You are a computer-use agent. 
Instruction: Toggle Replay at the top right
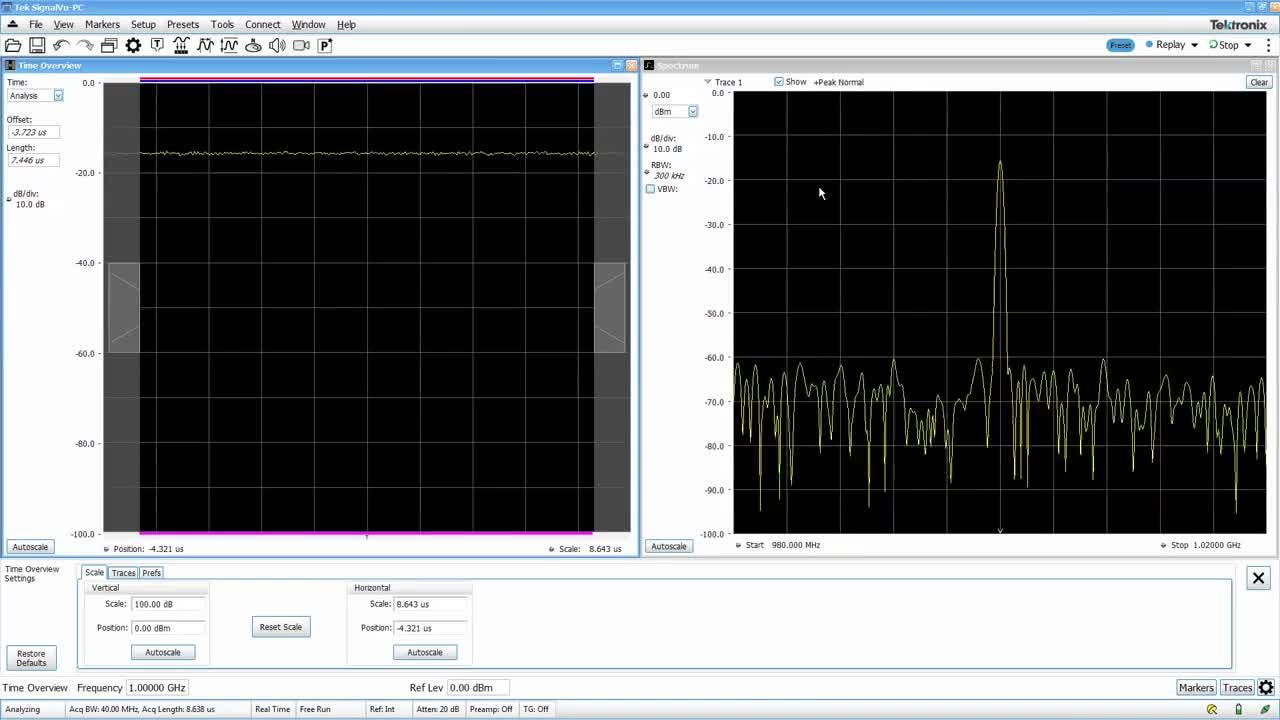[x=1170, y=44]
